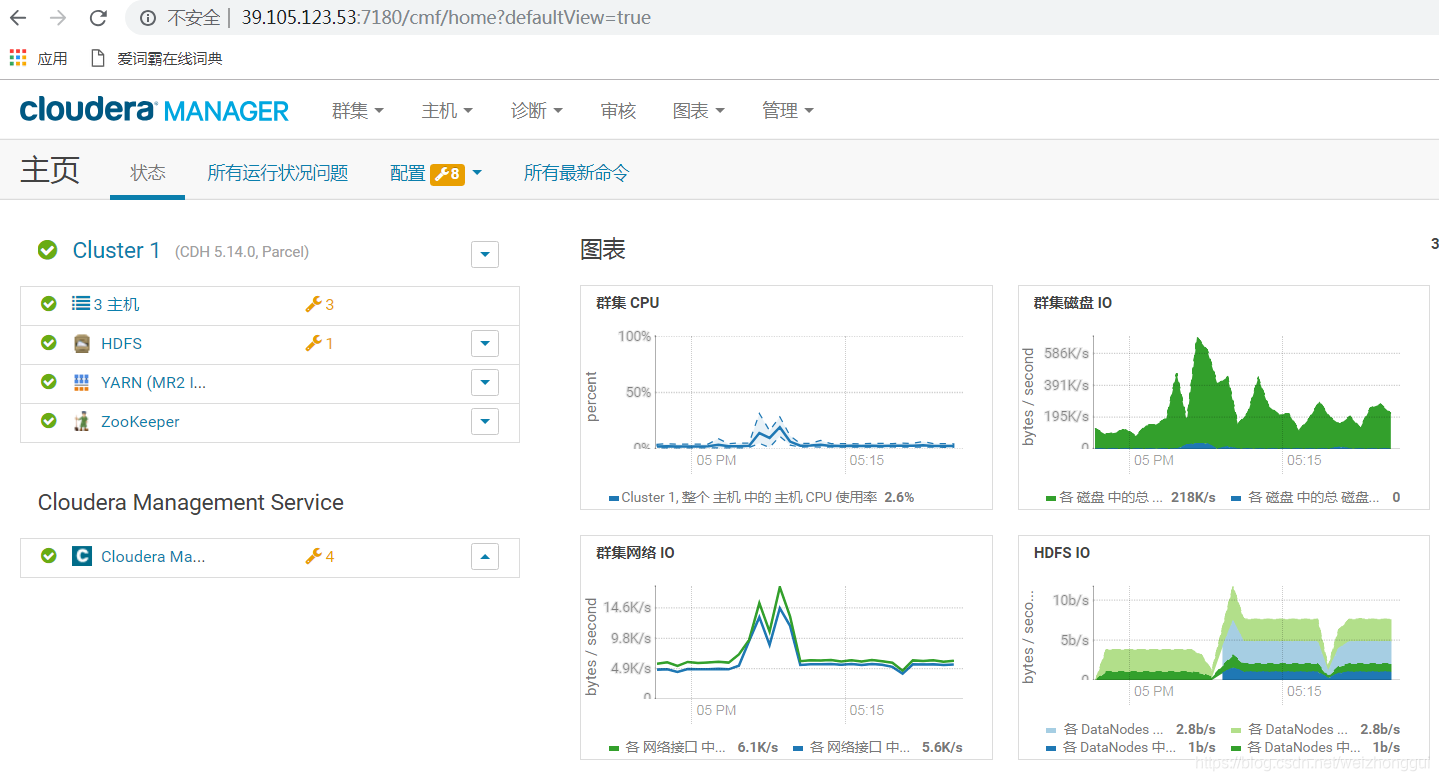Click the blue legend swatch in 群集网络 IO
The height and width of the screenshot is (781, 1439).
pos(798,747)
